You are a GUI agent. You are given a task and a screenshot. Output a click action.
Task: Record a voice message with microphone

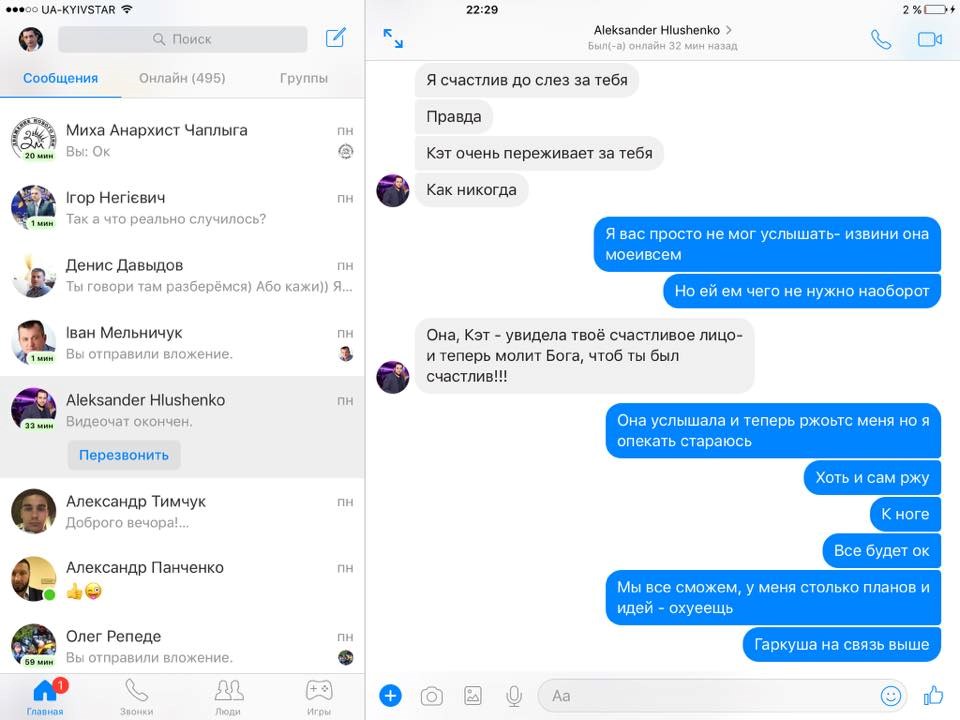point(514,696)
